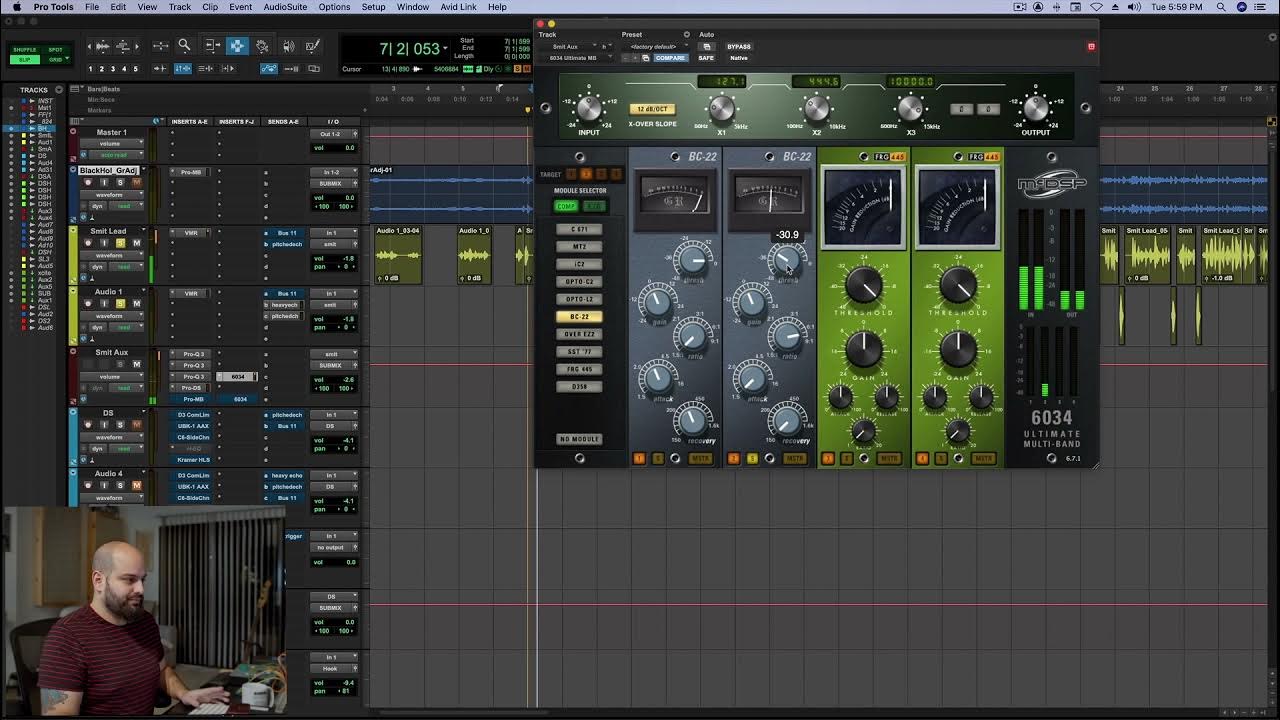Click the X2 crossover frequency knob
Viewport: 1280px width, 720px height.
816,107
